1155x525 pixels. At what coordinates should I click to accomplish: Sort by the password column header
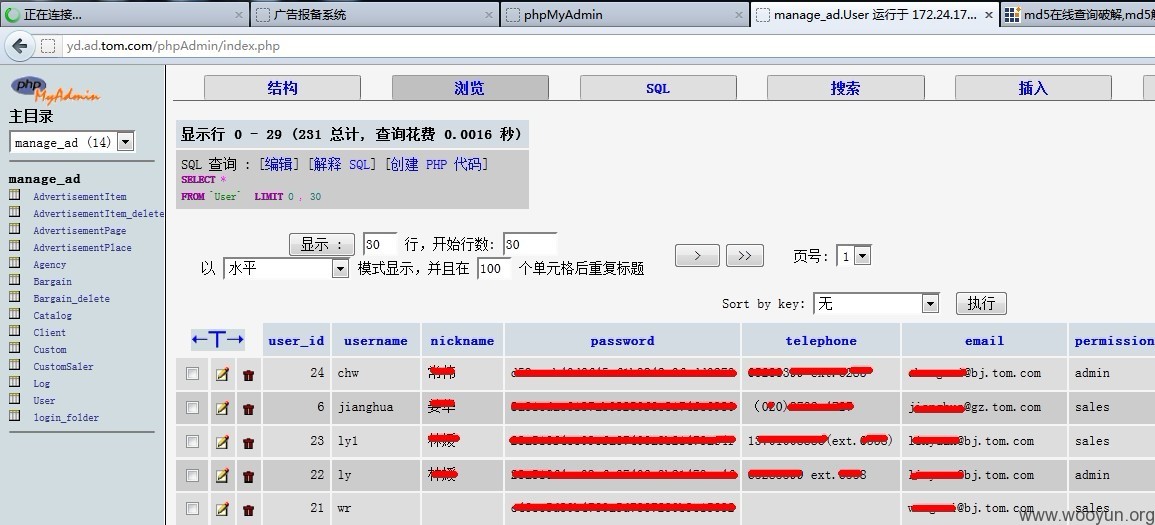622,341
